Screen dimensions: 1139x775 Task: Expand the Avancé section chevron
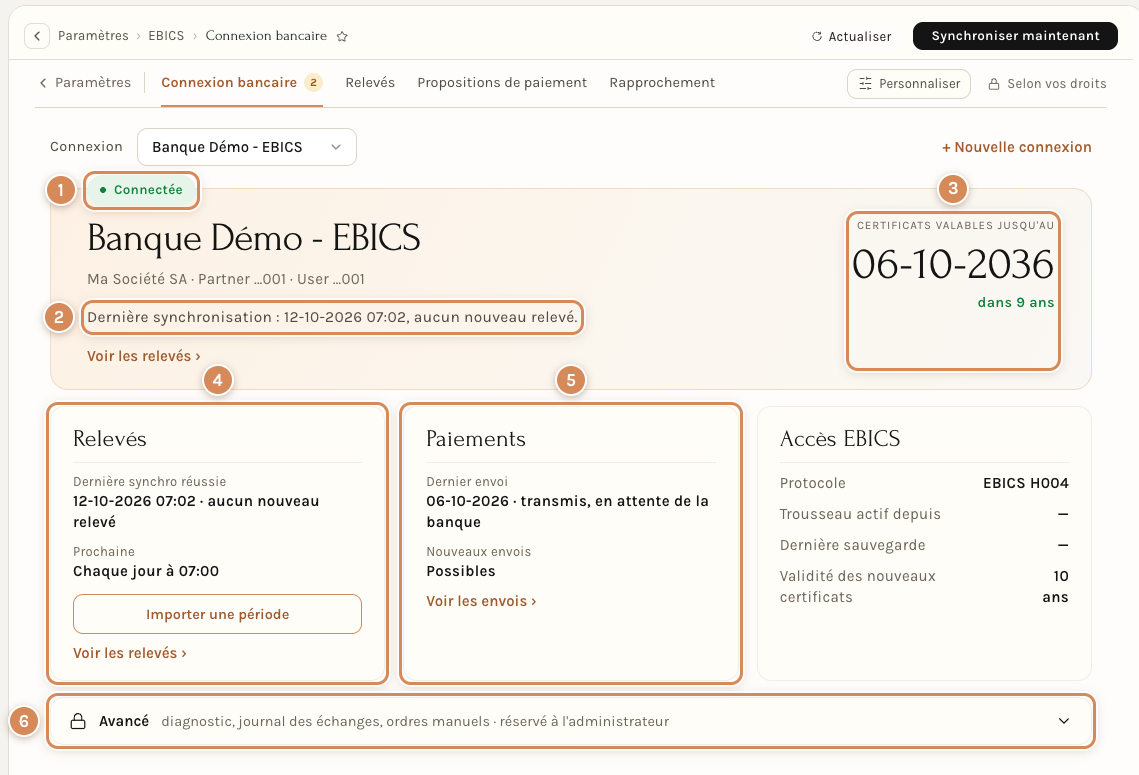(1063, 721)
